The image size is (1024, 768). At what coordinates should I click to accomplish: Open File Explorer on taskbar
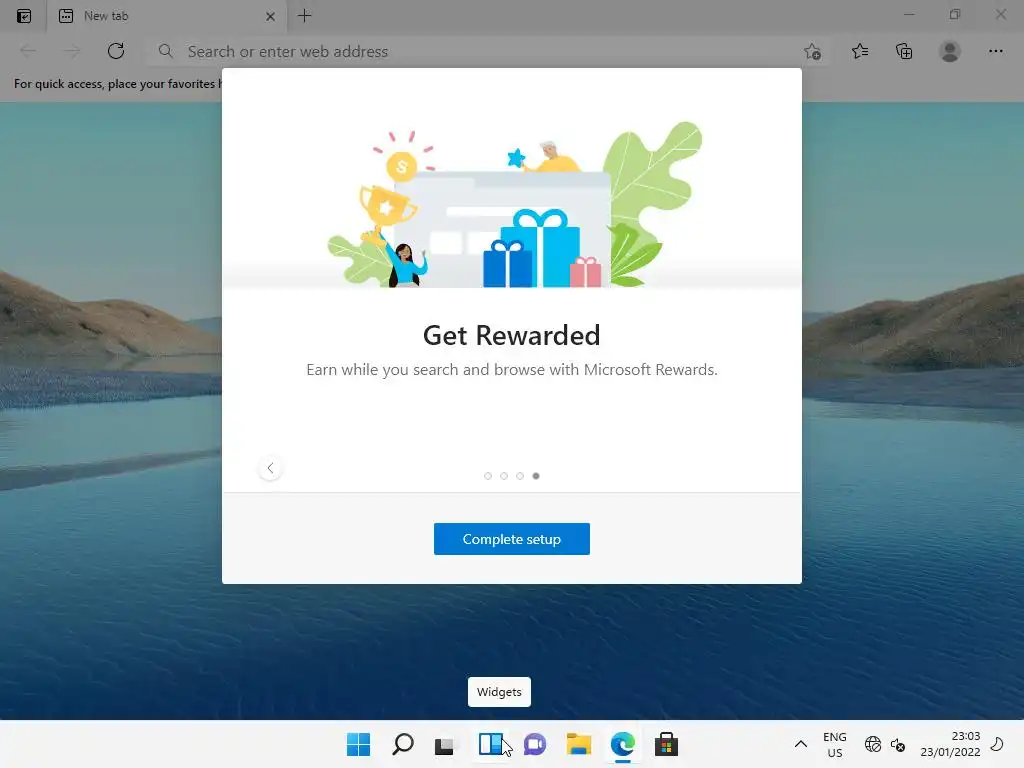tap(579, 744)
